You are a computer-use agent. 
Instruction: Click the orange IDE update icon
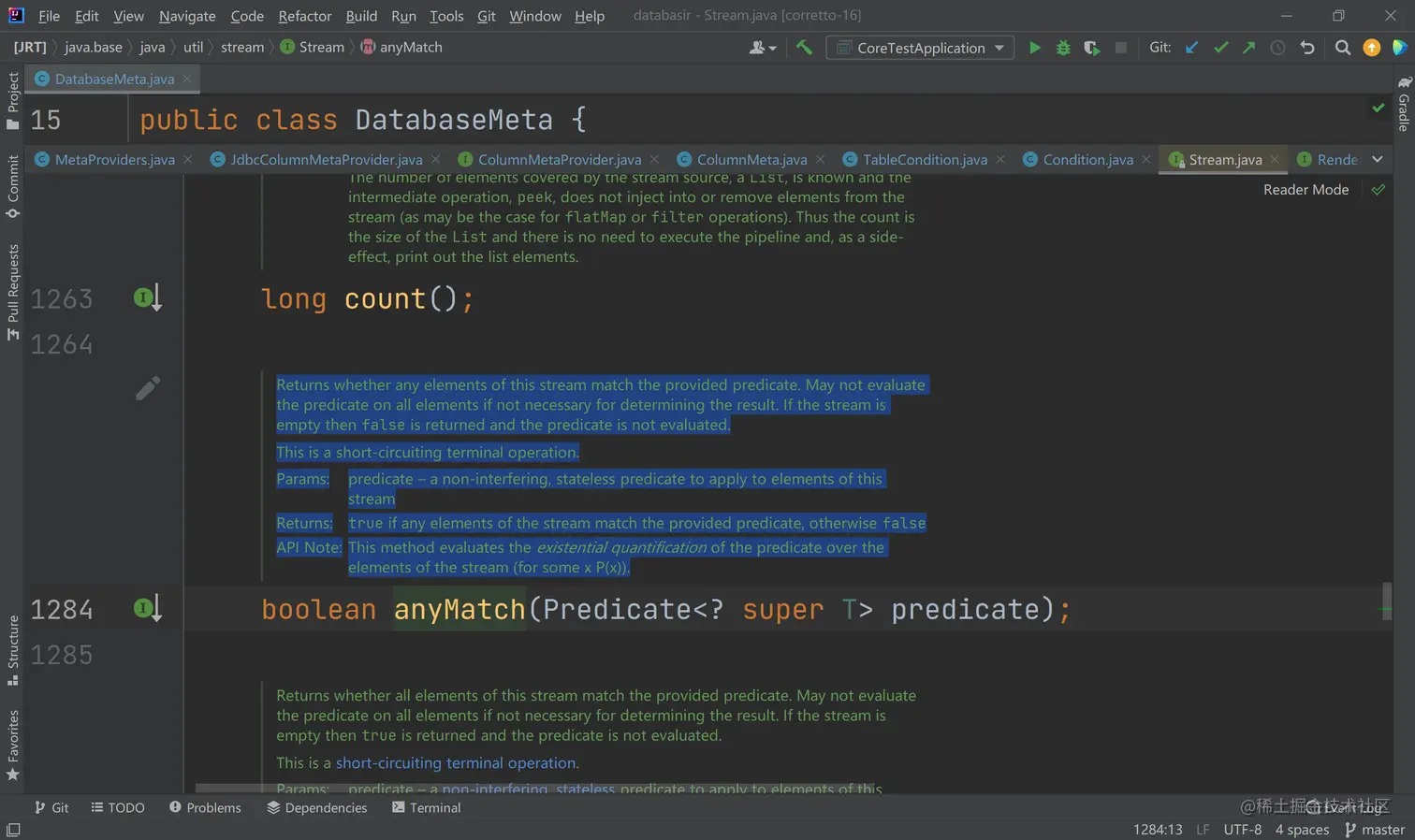coord(1371,48)
